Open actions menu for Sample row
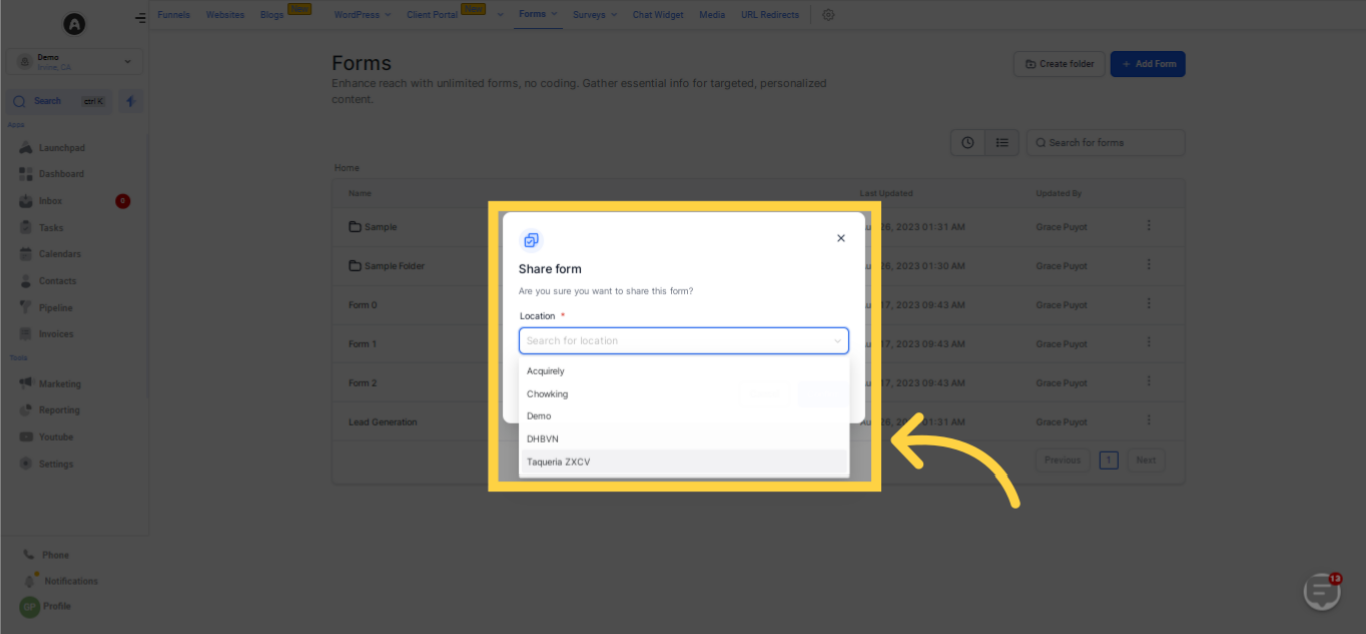The width and height of the screenshot is (1366, 634). 1149,226
